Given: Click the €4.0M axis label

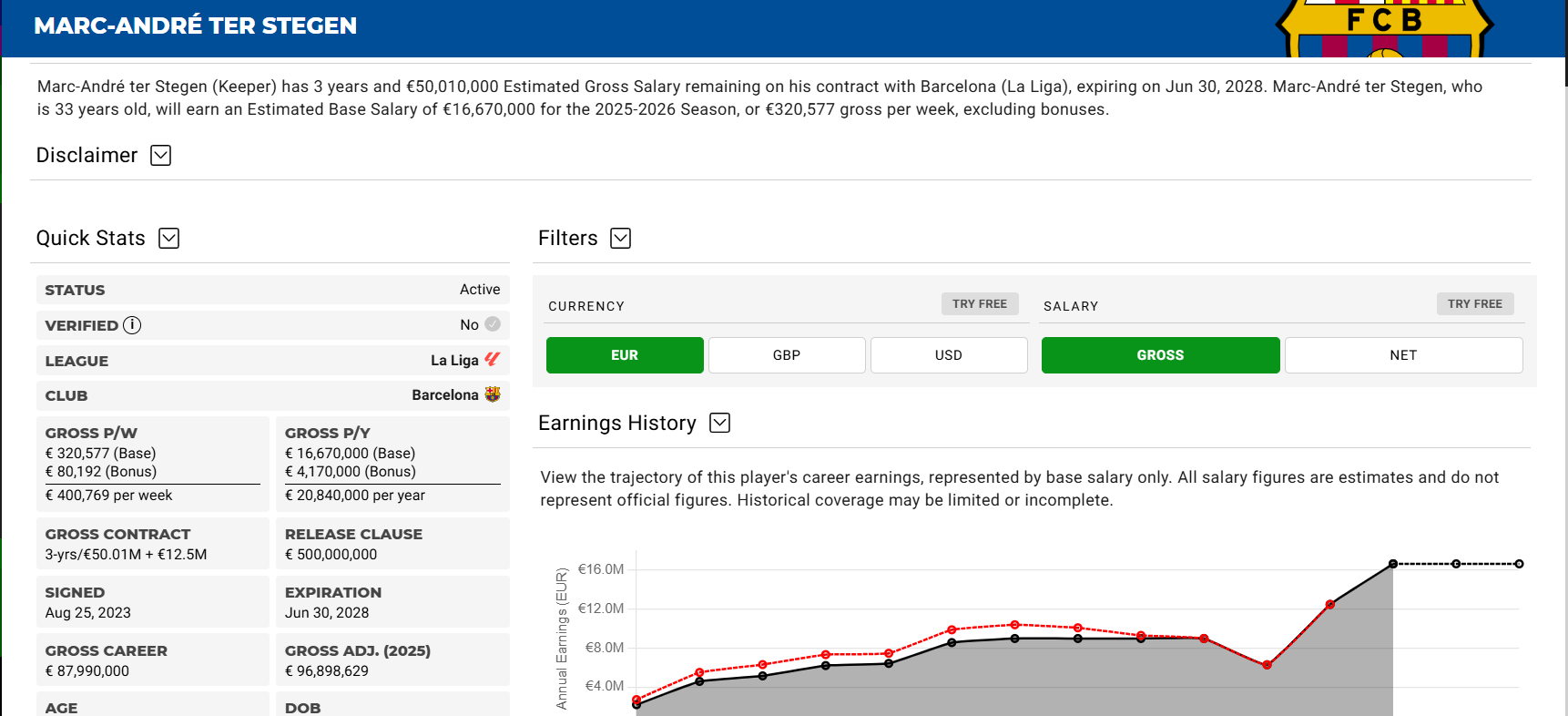Looking at the screenshot, I should 605,686.
